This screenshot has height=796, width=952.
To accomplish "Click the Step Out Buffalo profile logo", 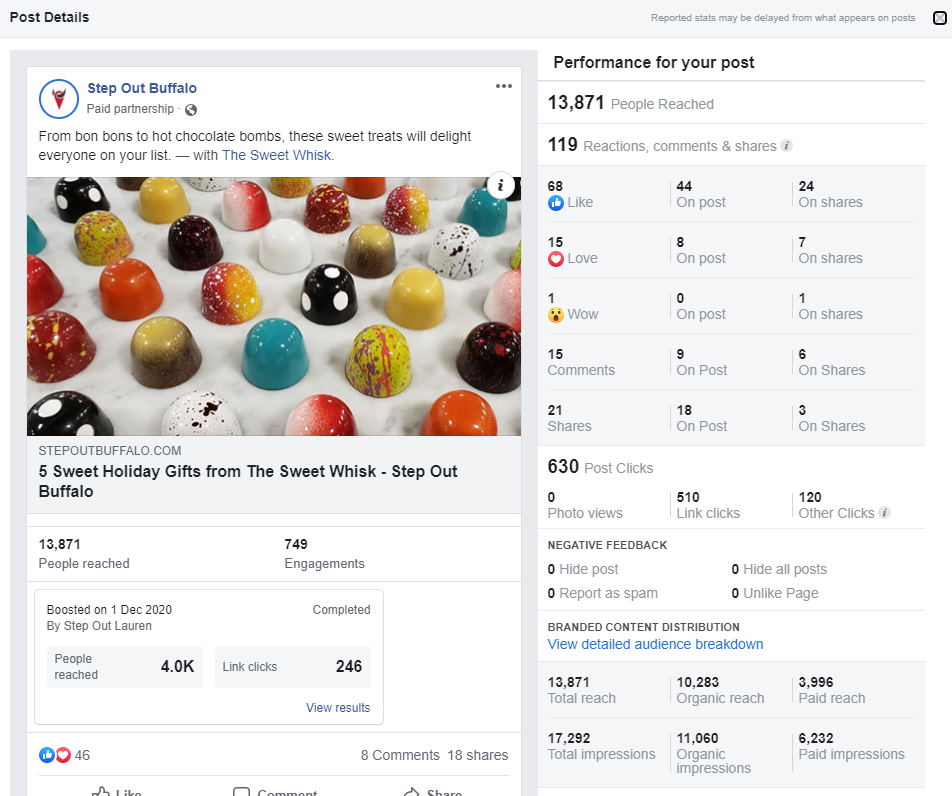I will [59, 98].
